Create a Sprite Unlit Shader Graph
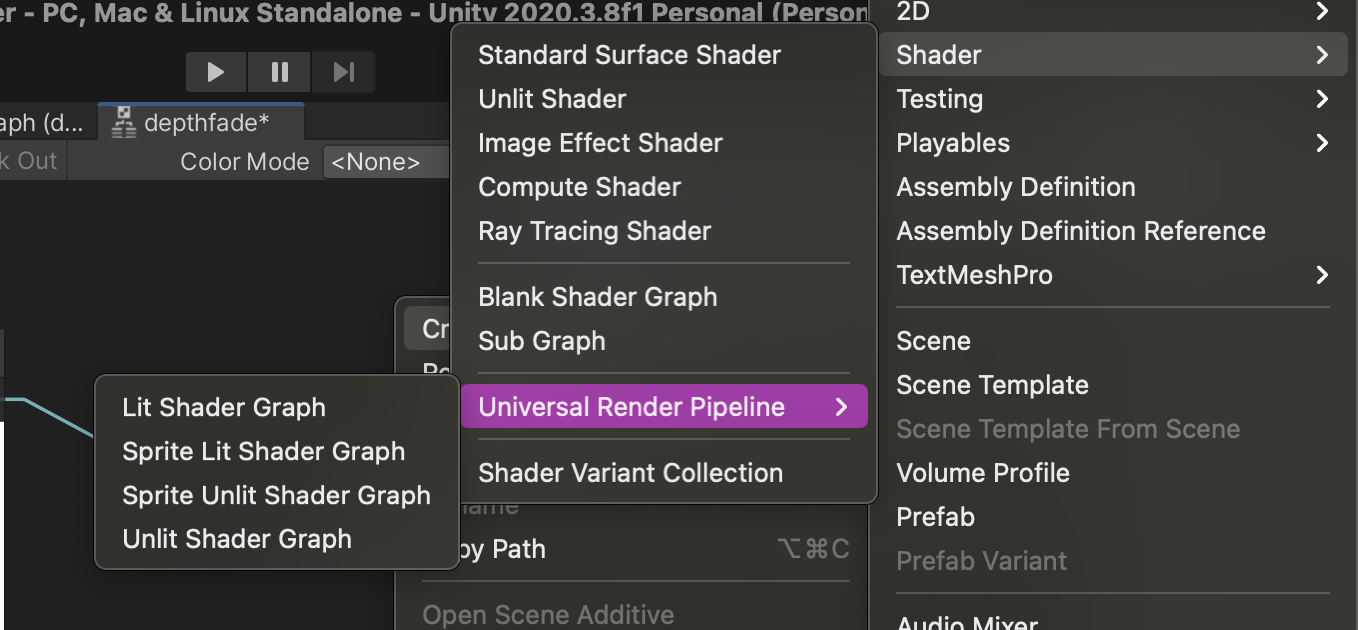1358x630 pixels. 276,495
